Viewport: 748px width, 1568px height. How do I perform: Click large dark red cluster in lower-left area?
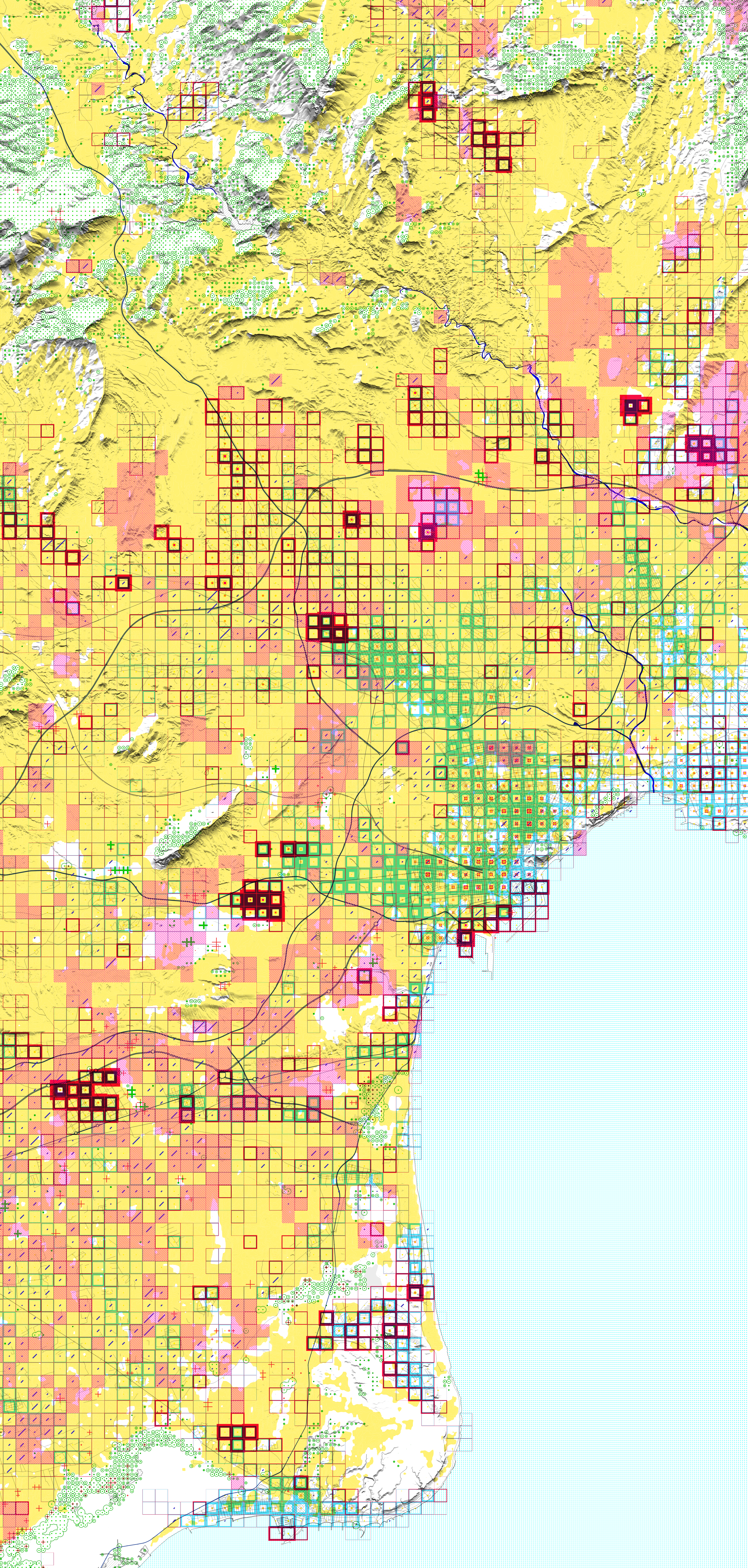pos(85,1096)
